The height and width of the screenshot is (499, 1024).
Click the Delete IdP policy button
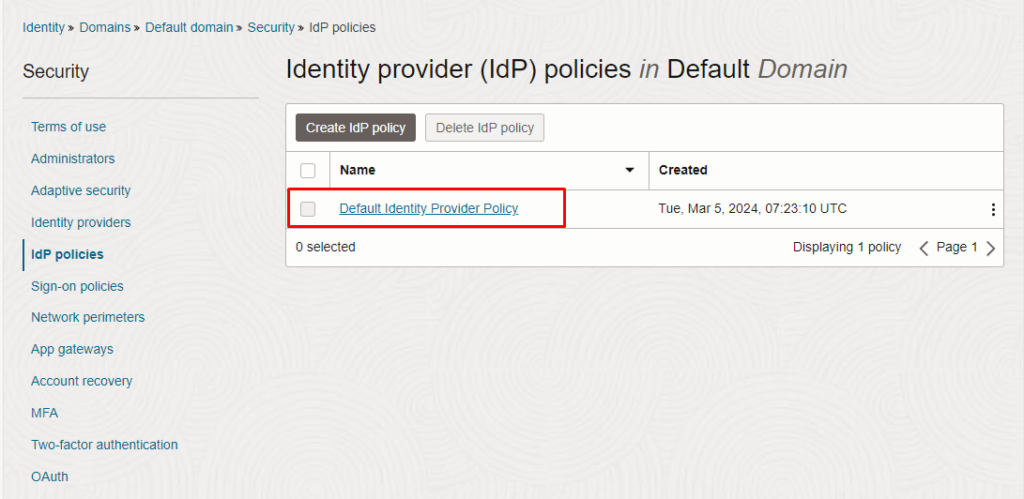tap(485, 128)
